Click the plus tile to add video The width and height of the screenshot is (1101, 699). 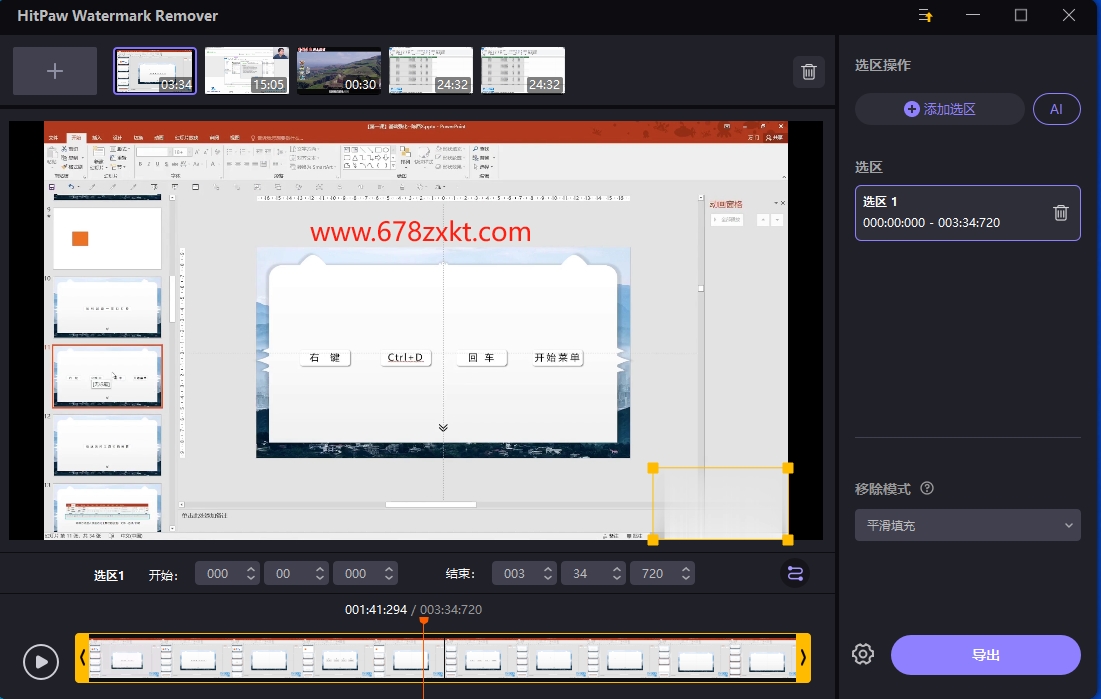[55, 71]
